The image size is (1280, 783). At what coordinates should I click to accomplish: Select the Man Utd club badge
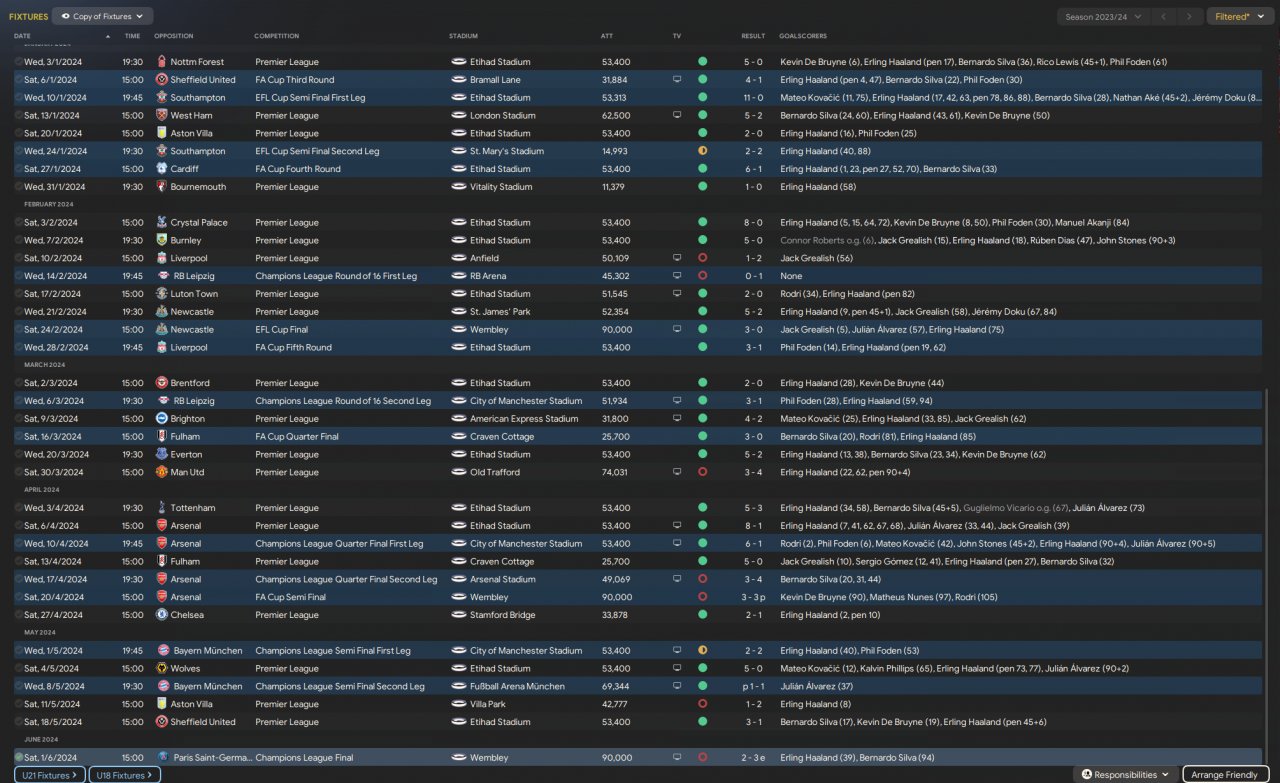coord(162,472)
